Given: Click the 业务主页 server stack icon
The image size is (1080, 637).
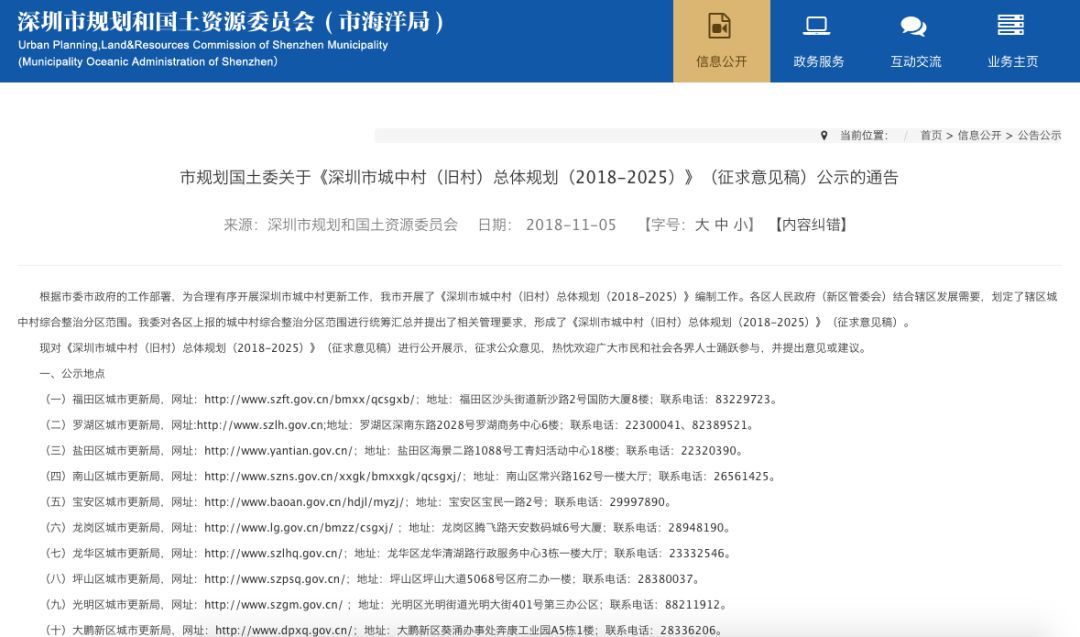Looking at the screenshot, I should click(1011, 25).
